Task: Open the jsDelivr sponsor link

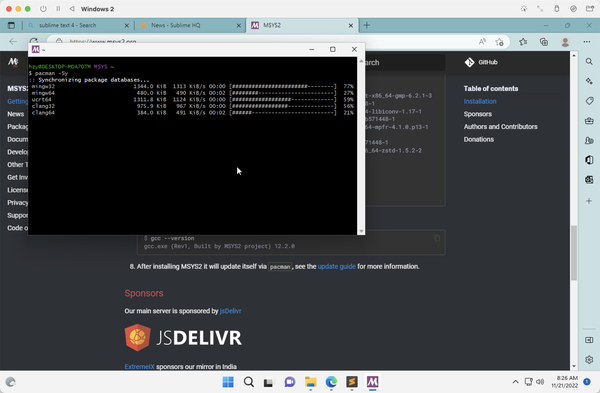Action: 230,311
